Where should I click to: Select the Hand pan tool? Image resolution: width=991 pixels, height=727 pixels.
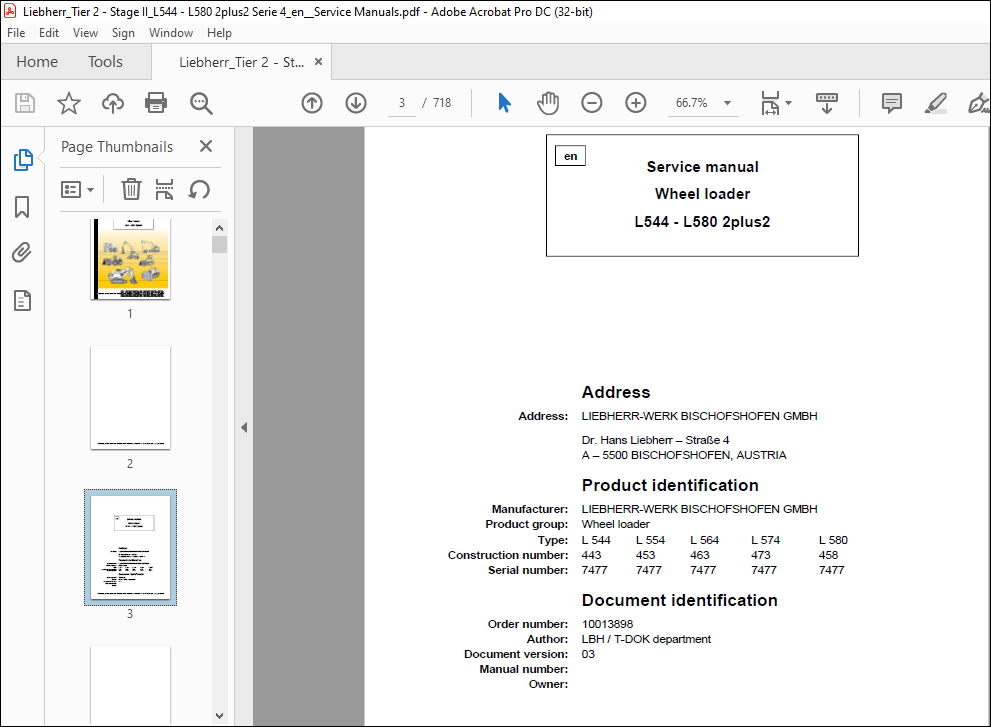548,102
